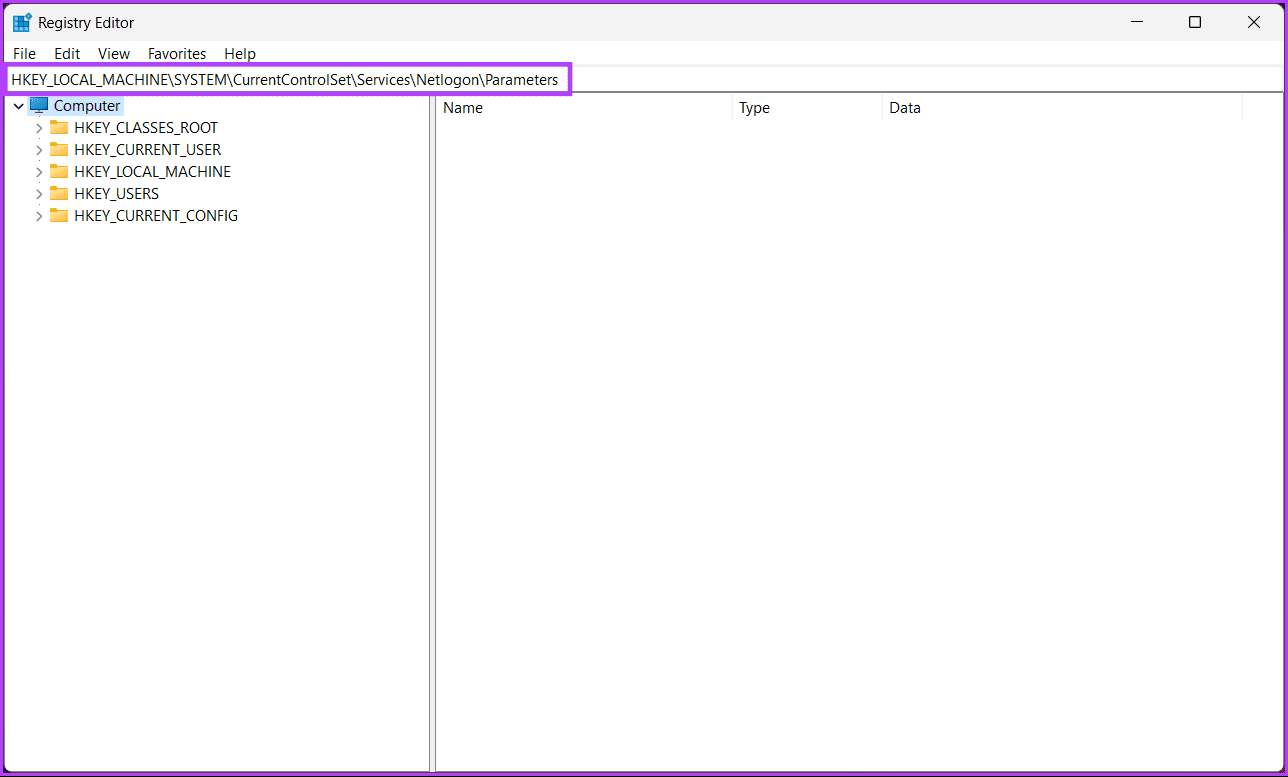This screenshot has height=777, width=1288.
Task: Open the Edit menu
Action: [67, 54]
